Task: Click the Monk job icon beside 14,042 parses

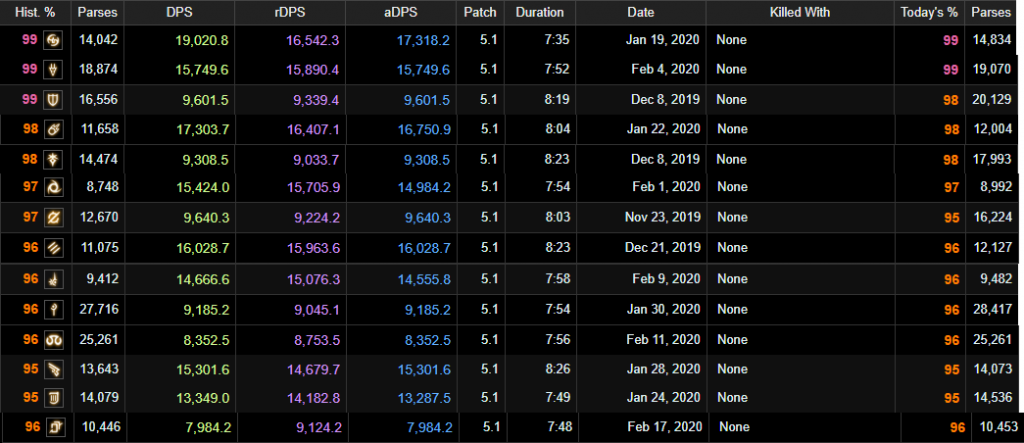Action: tap(52, 41)
